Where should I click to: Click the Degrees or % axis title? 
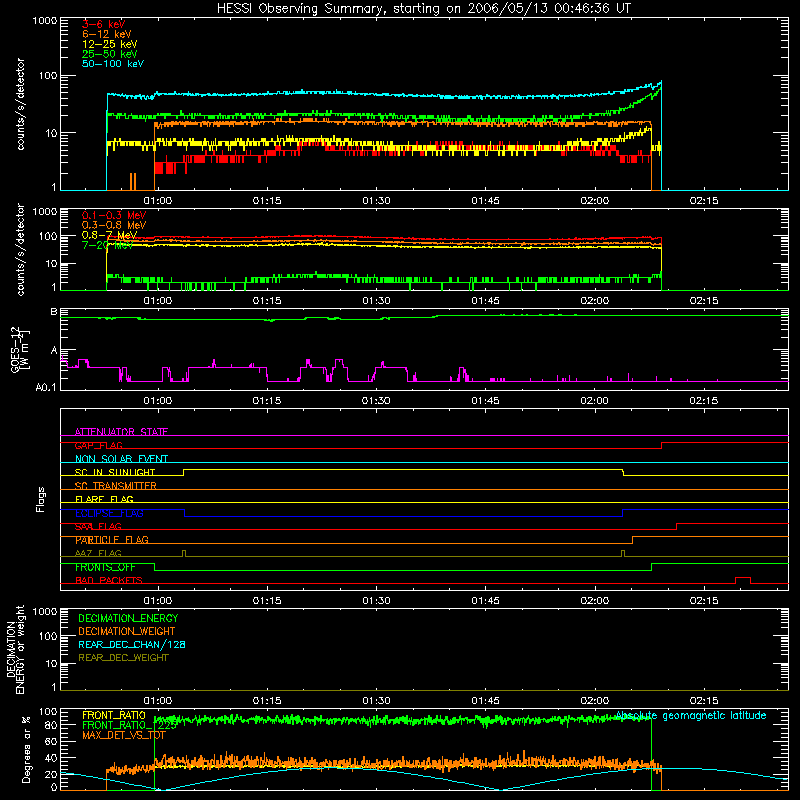(x=26, y=749)
